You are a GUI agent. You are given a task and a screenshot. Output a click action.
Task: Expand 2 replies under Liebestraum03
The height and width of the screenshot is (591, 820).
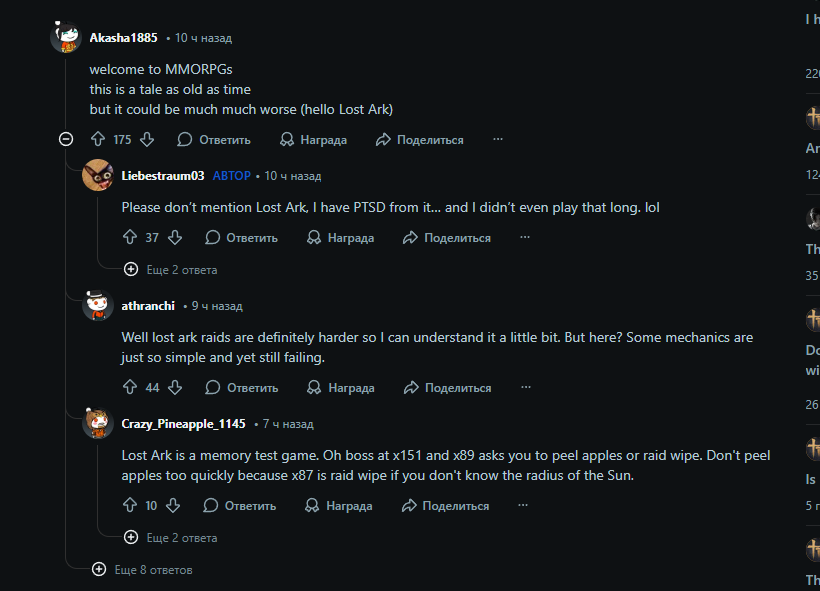coord(171,270)
